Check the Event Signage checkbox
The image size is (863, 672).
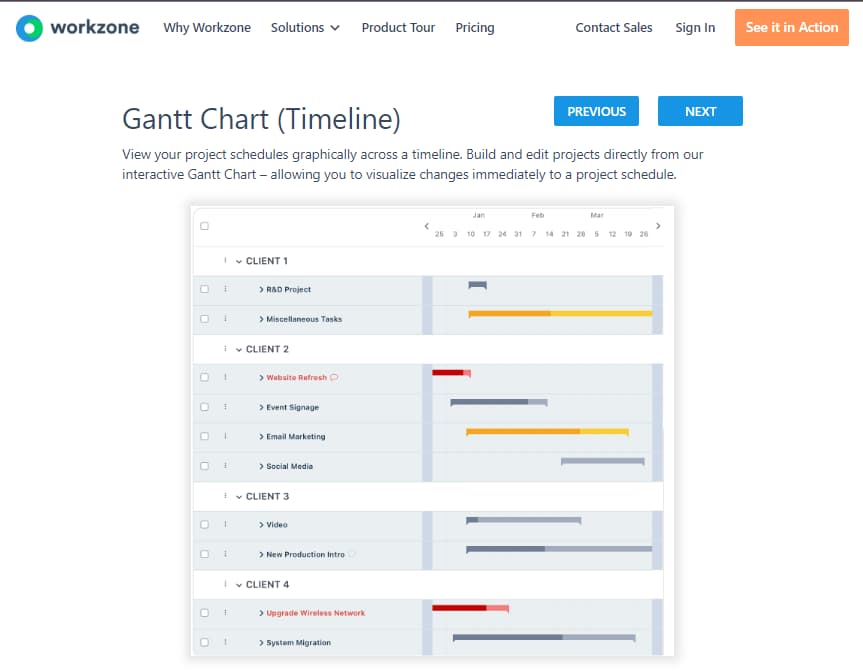[x=205, y=407]
